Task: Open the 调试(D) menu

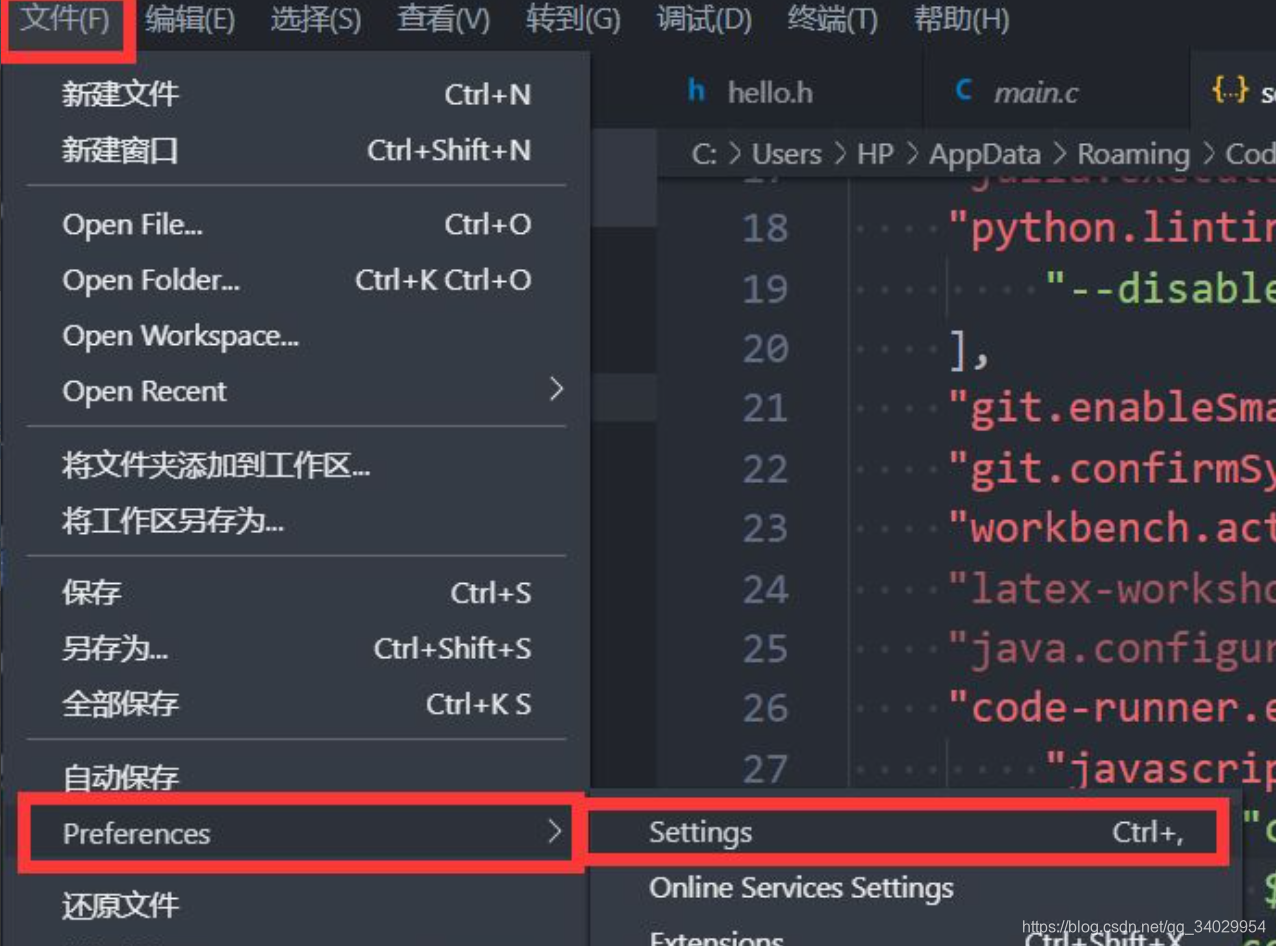Action: click(x=704, y=19)
